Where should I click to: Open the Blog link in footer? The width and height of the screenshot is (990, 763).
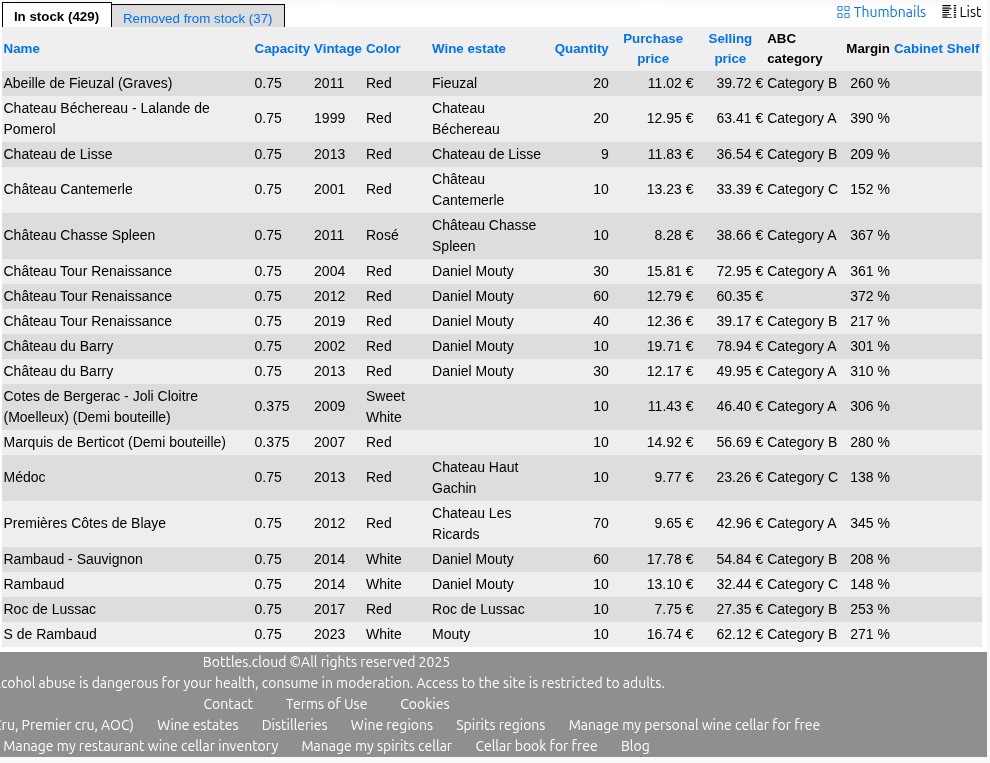635,746
